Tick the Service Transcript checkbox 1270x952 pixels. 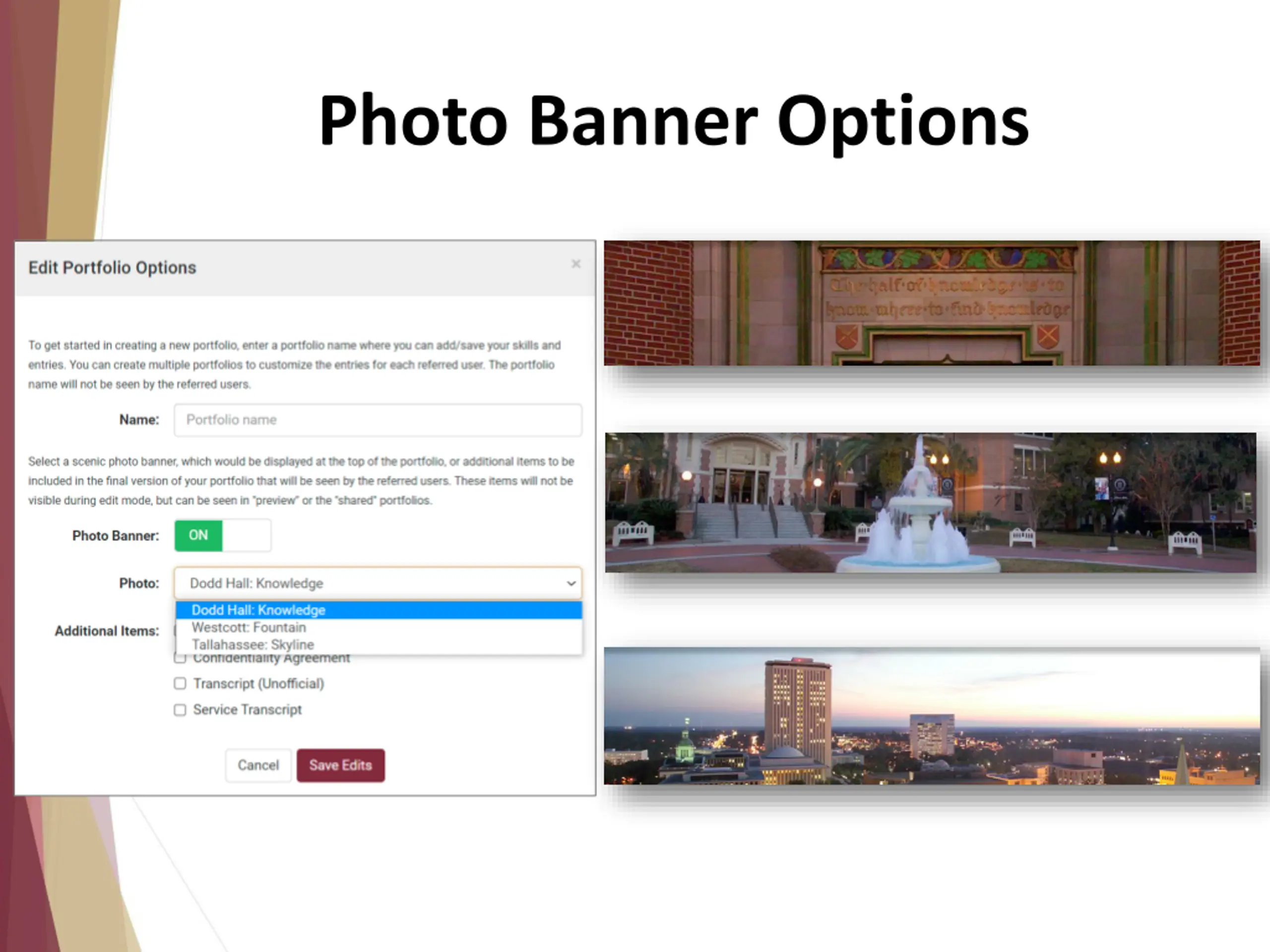pyautogui.click(x=180, y=710)
